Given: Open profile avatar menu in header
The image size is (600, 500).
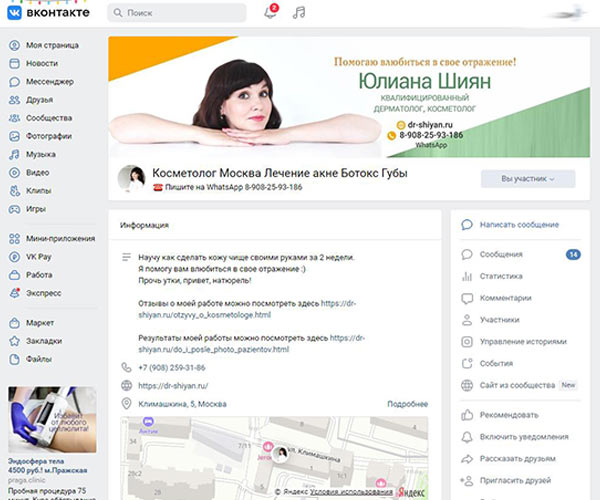Looking at the screenshot, I should point(568,13).
